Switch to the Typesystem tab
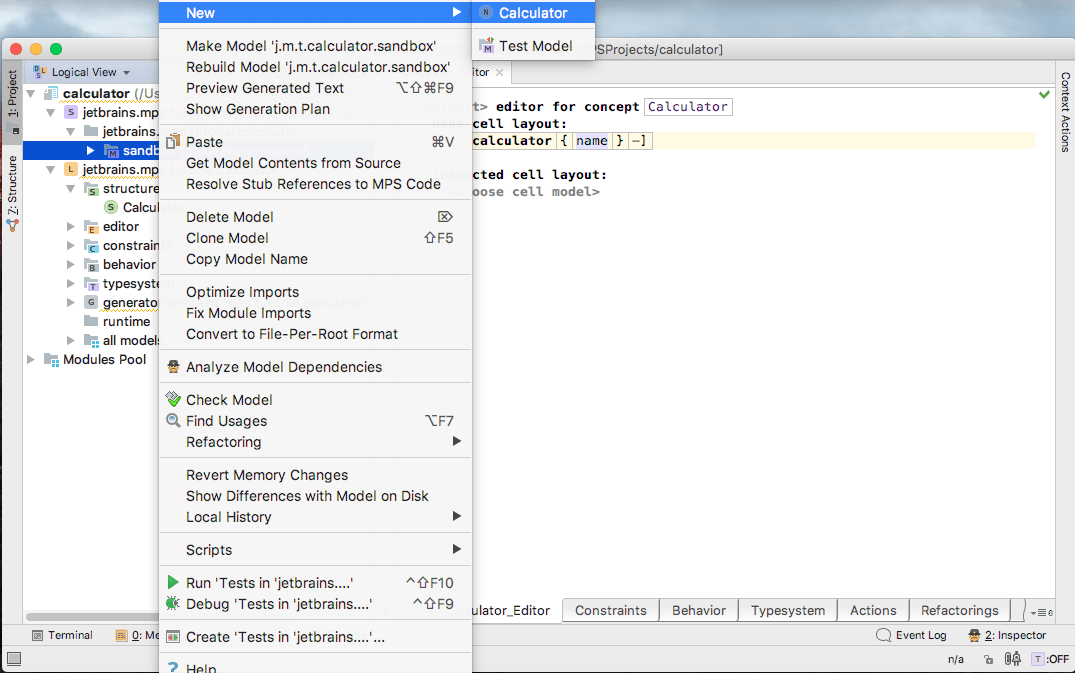 [x=788, y=610]
